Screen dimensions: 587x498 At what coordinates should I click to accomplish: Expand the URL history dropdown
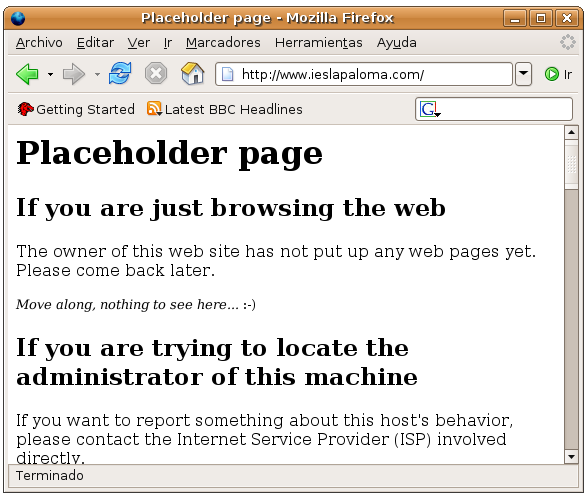523,74
